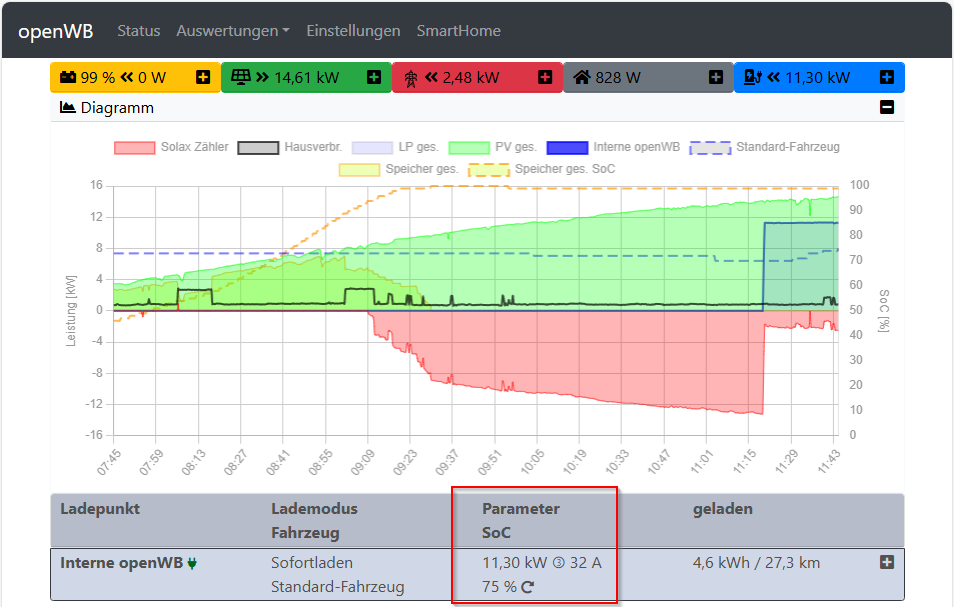Click the Parameter column header
Screen dimensions: 954x607
[x=521, y=509]
